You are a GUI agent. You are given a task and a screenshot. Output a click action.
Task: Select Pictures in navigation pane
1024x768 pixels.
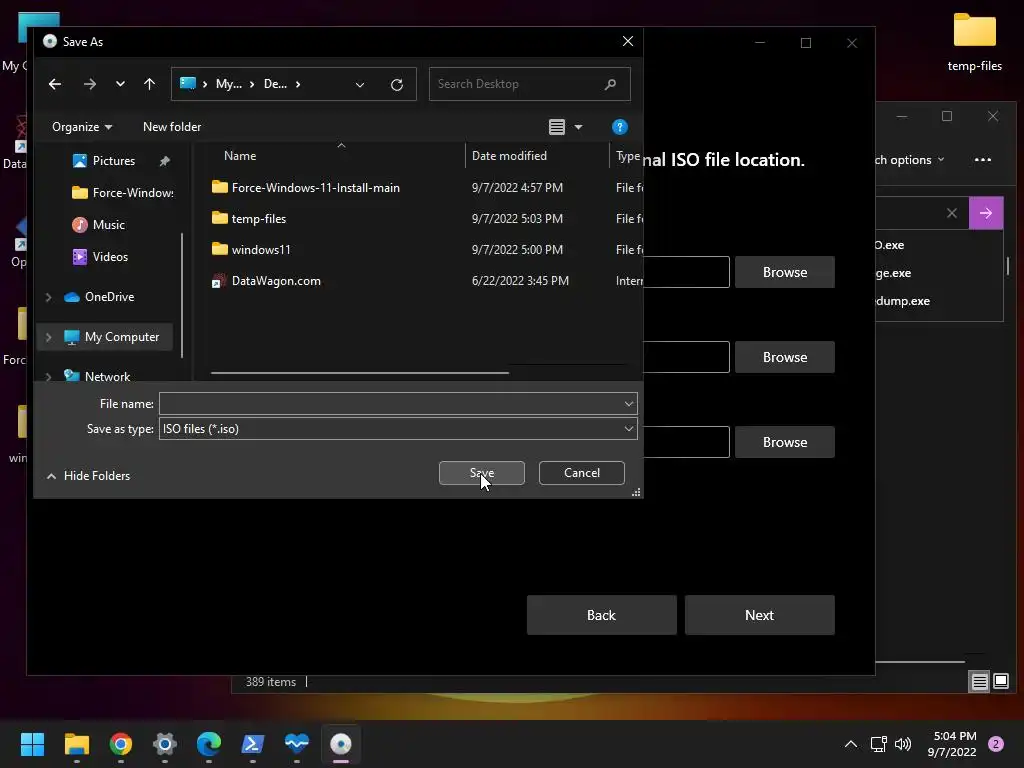point(114,161)
